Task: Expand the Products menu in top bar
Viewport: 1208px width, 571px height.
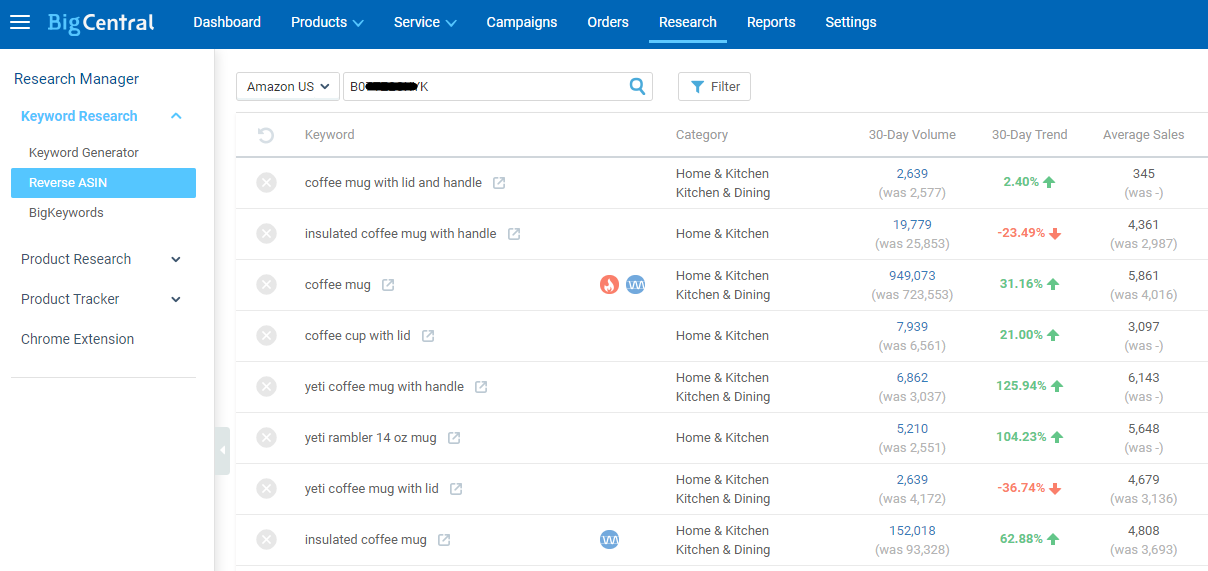Action: coord(327,22)
